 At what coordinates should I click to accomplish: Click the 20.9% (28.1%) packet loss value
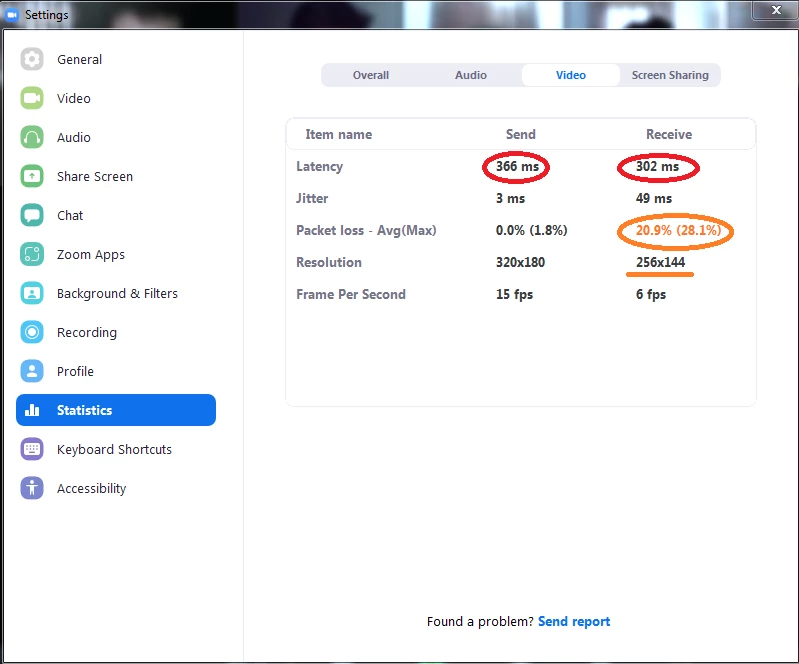[678, 230]
